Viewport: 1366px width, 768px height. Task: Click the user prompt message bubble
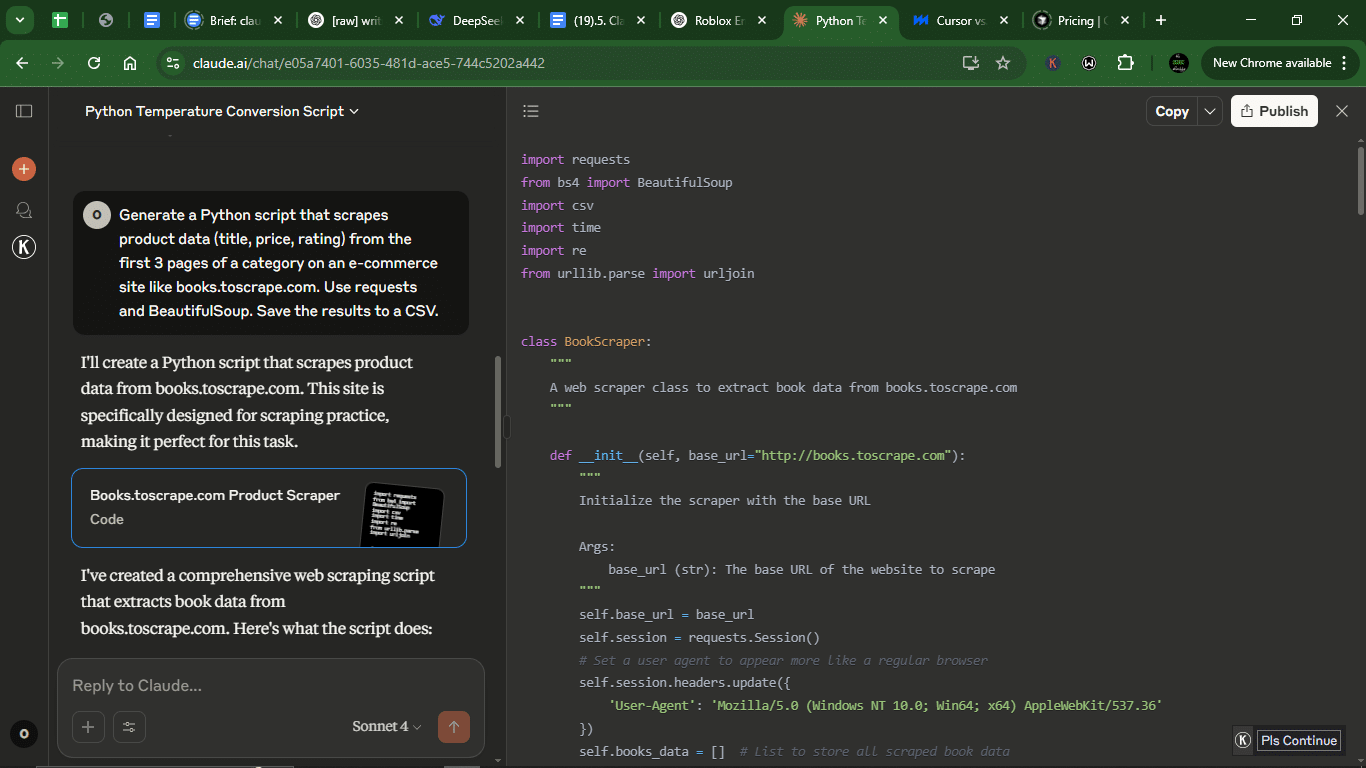click(271, 263)
